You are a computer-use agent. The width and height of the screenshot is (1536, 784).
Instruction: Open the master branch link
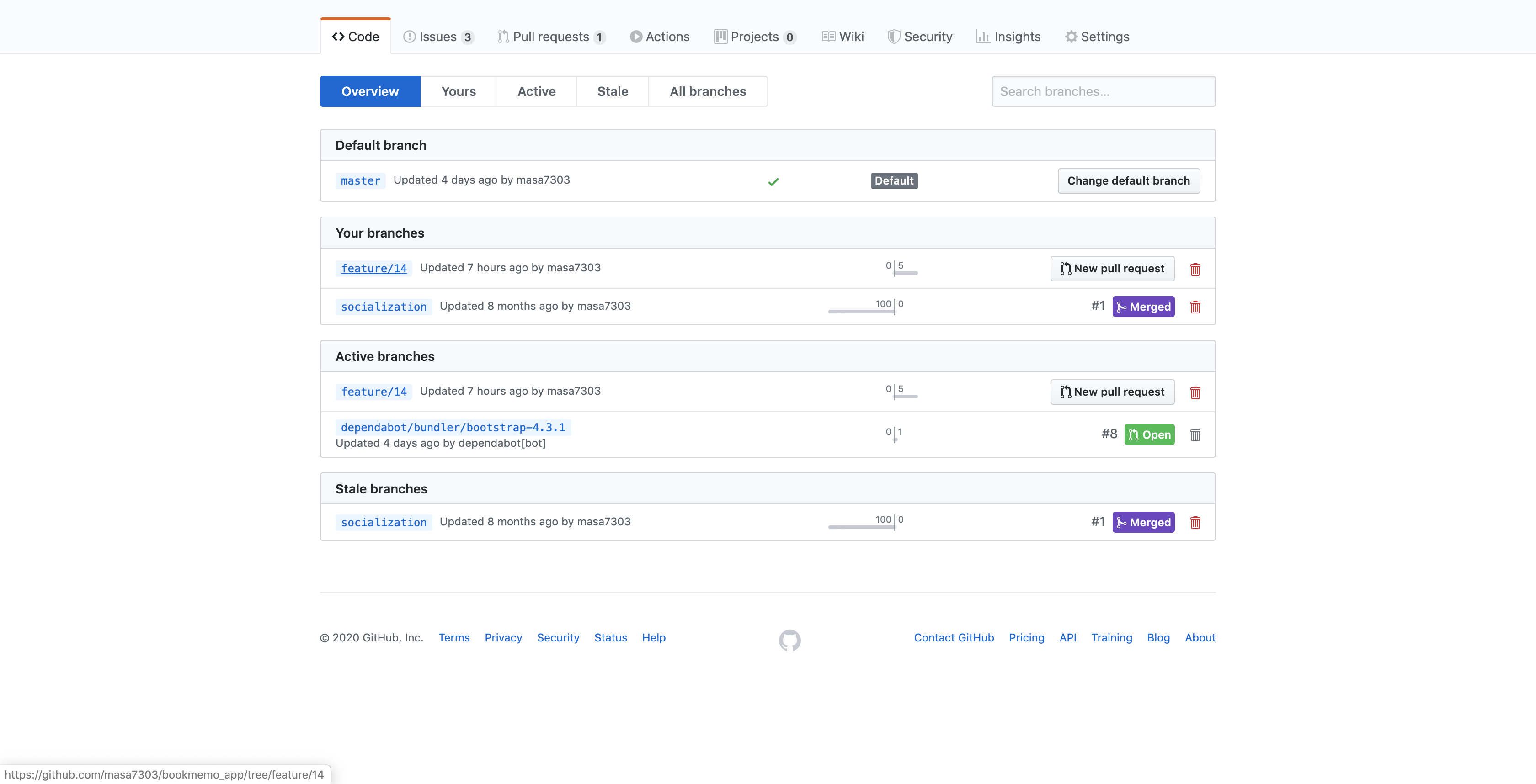tap(360, 181)
